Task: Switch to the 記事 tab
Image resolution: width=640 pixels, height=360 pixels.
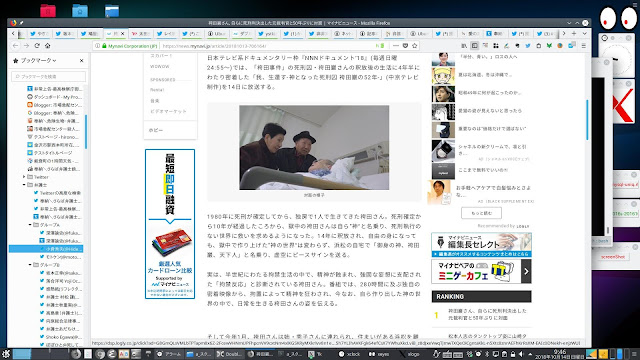Action: pos(369,33)
